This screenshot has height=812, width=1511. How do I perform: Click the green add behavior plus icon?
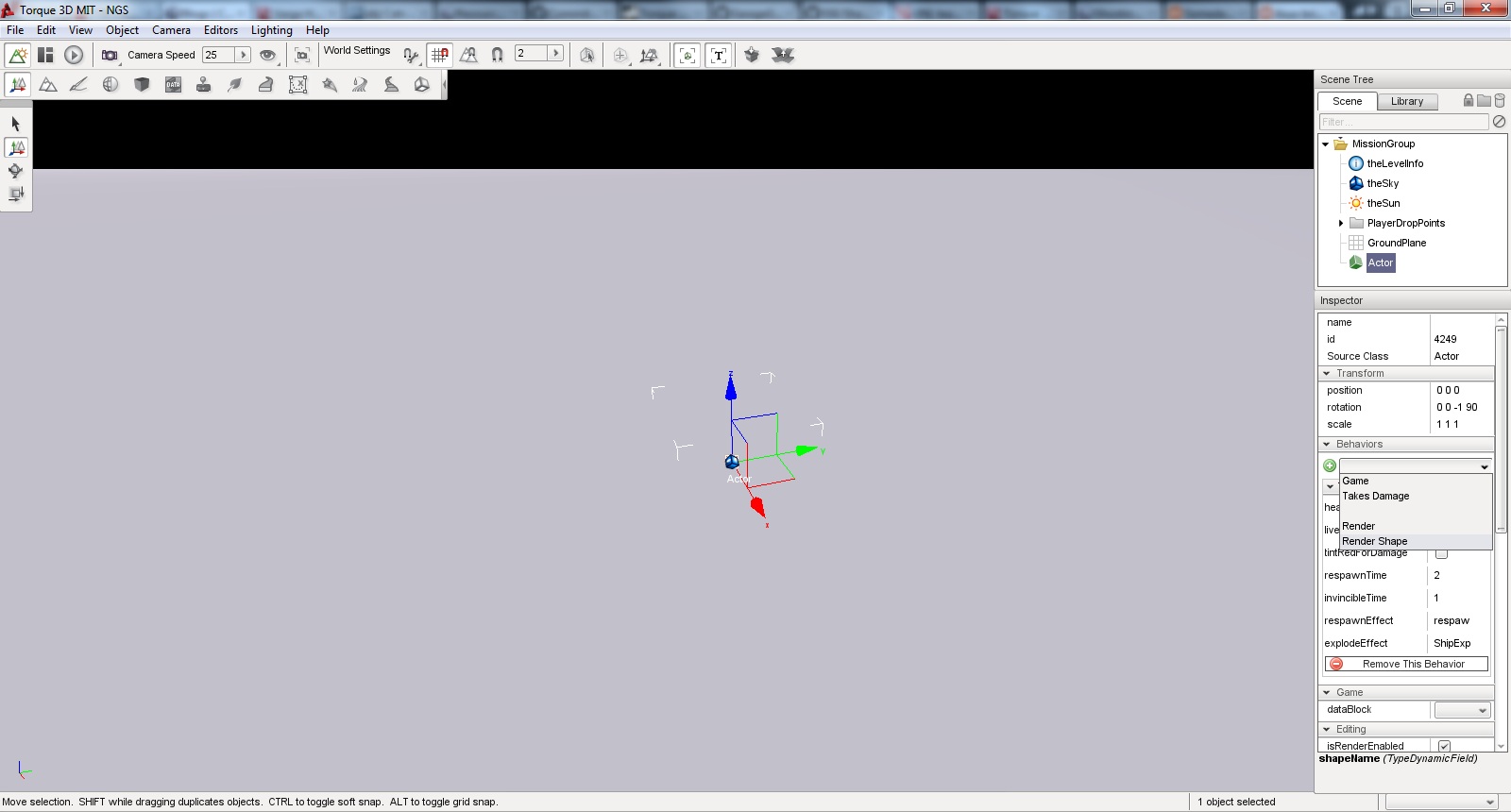point(1330,465)
